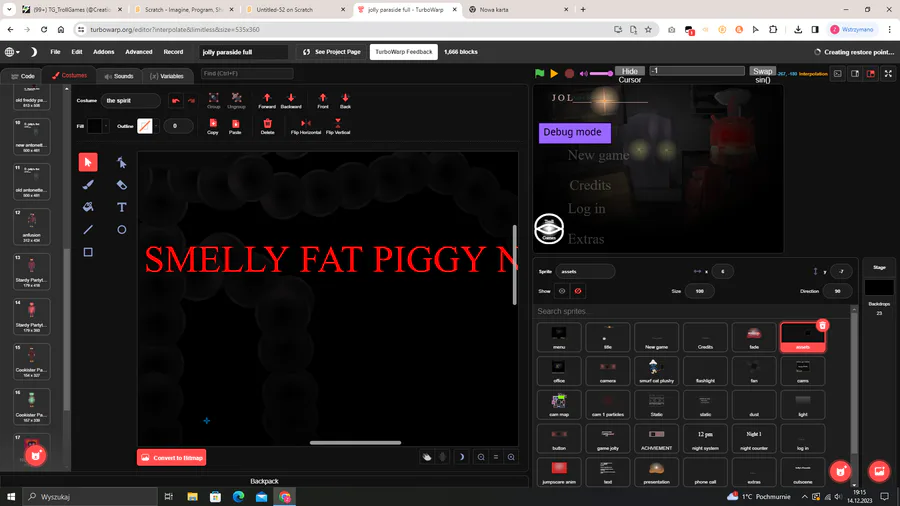The width and height of the screenshot is (900, 506).
Task: Toggle dark mode moon icon in menu bar
Action: coord(33,52)
